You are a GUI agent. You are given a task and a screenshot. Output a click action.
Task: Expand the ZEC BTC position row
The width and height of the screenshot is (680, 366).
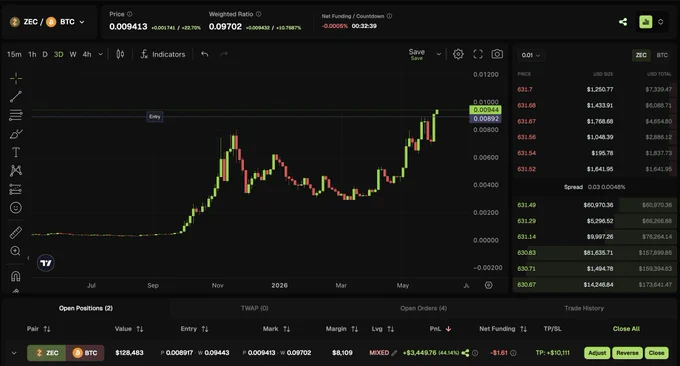point(14,353)
